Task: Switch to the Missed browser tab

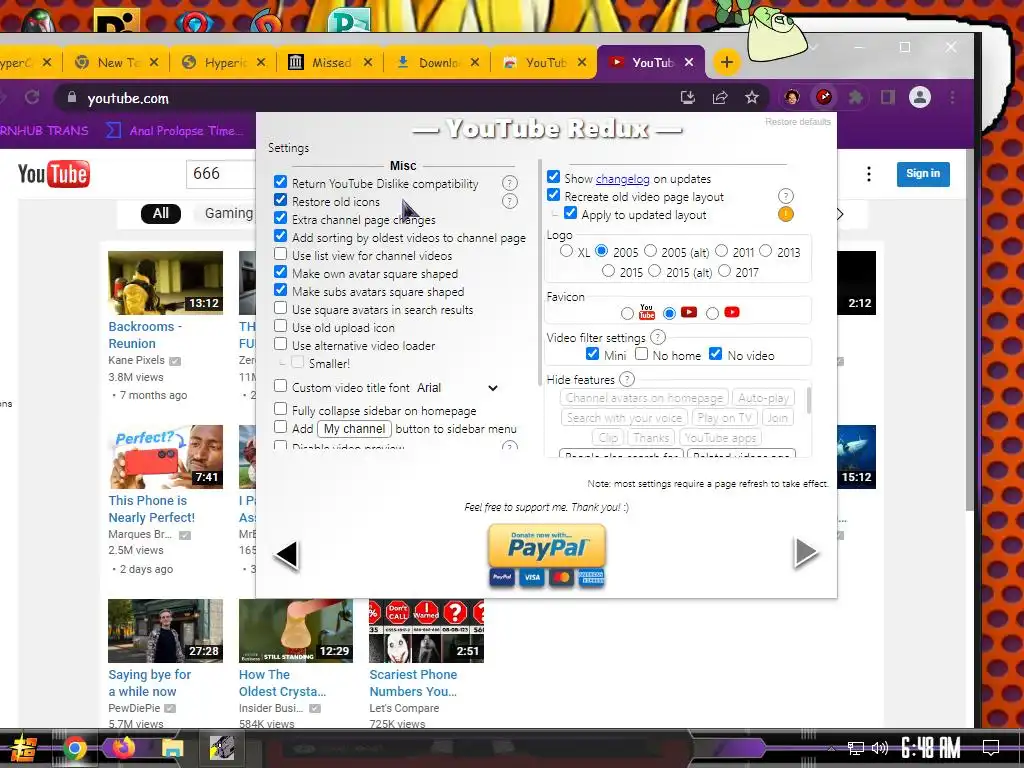Action: click(330, 63)
